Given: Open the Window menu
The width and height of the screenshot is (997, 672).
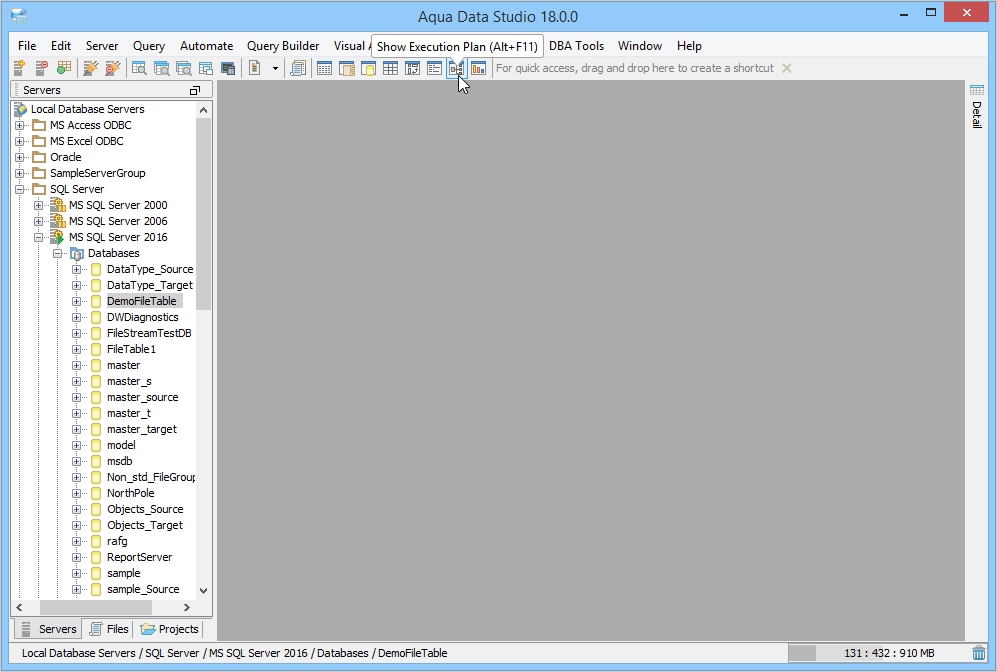Looking at the screenshot, I should 640,46.
